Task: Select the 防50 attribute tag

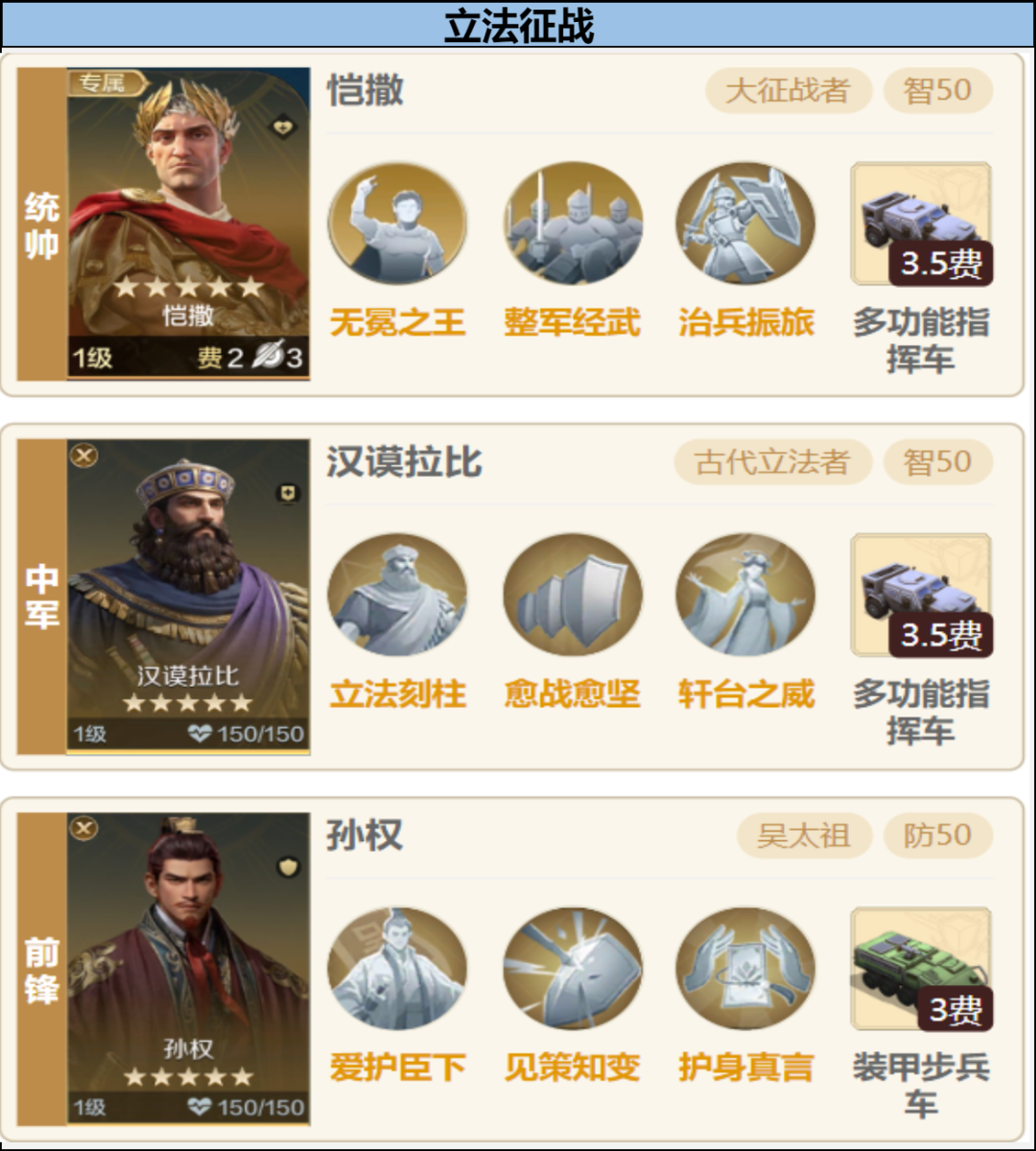Action: click(x=937, y=835)
